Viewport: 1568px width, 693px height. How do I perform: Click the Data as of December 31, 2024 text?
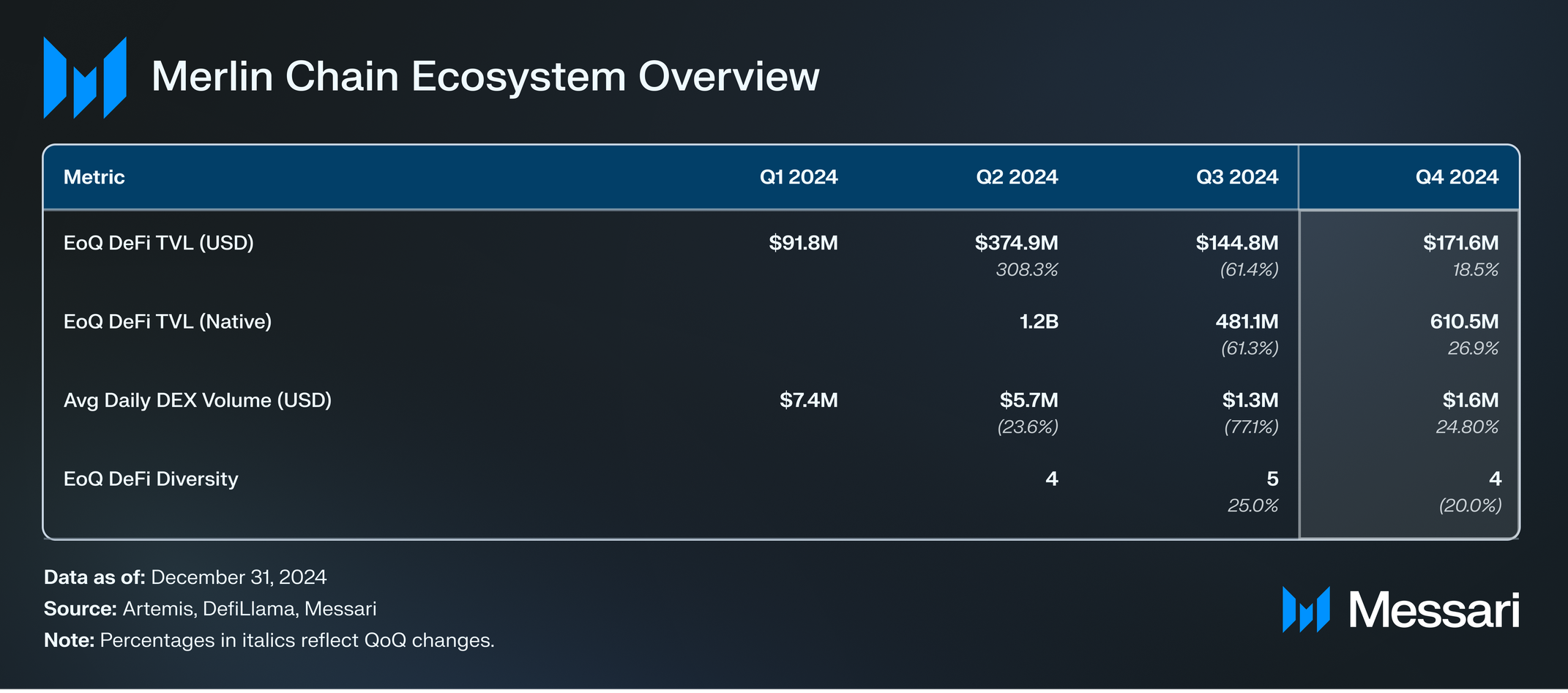[185, 577]
